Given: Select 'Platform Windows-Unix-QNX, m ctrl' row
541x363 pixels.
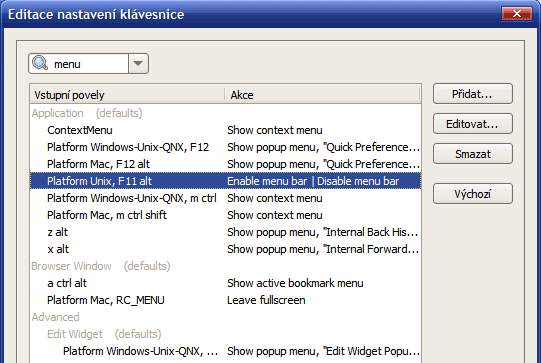Looking at the screenshot, I should pos(225,198).
